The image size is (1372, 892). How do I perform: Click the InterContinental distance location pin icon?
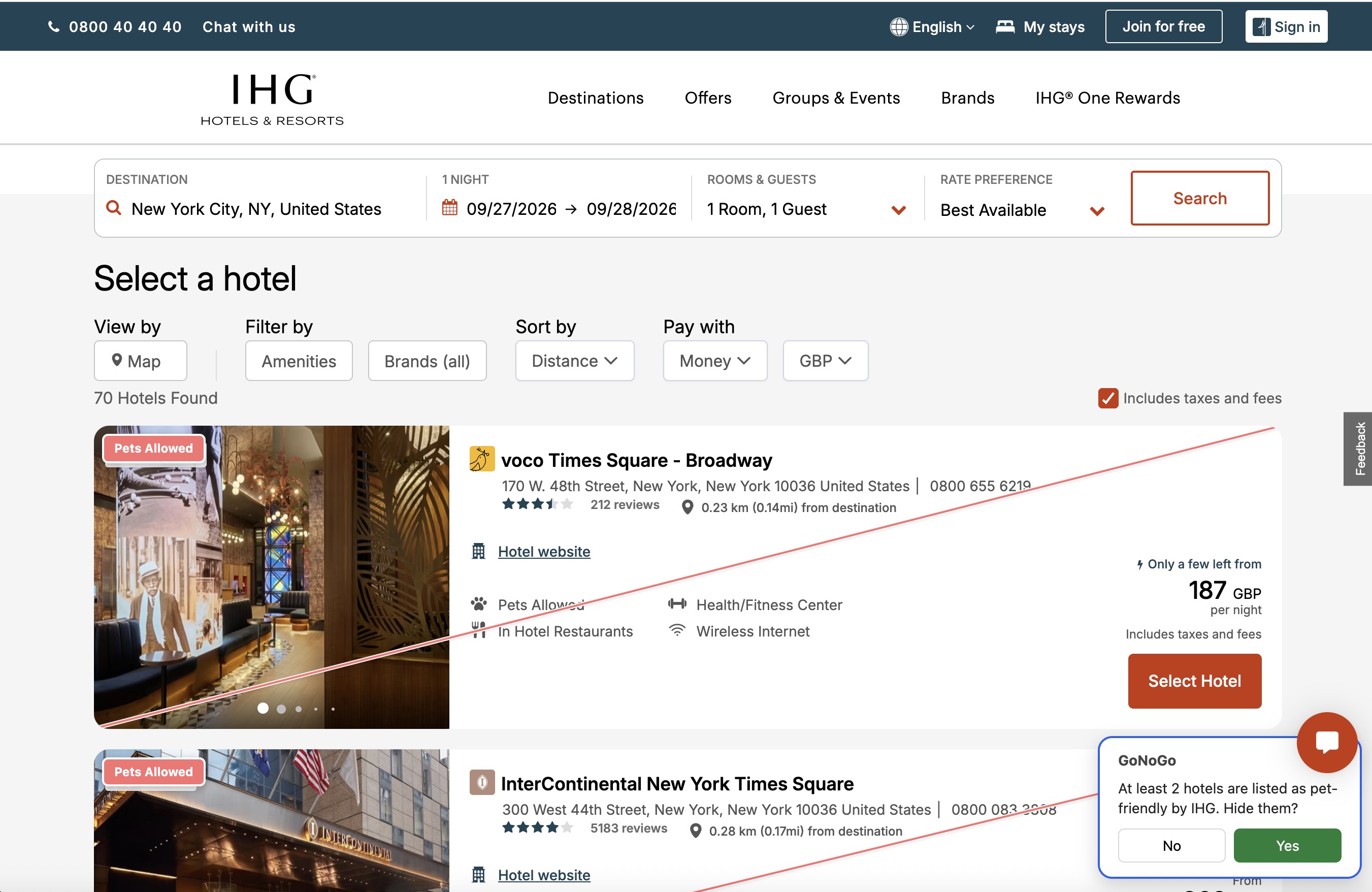(x=695, y=831)
